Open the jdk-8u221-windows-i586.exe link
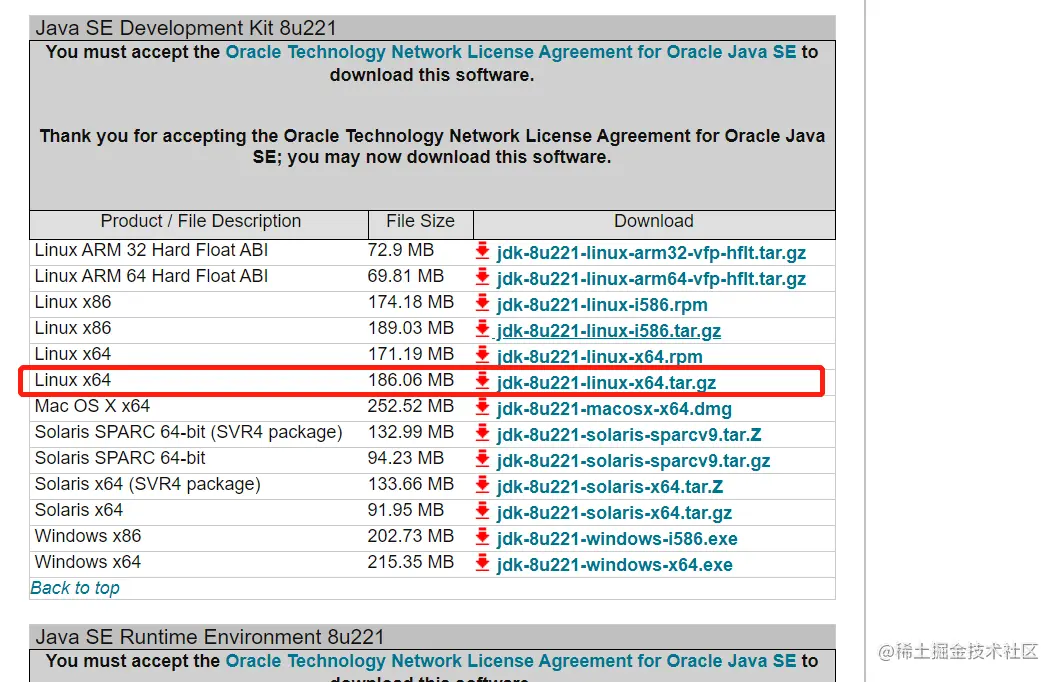1059x682 pixels. click(617, 539)
